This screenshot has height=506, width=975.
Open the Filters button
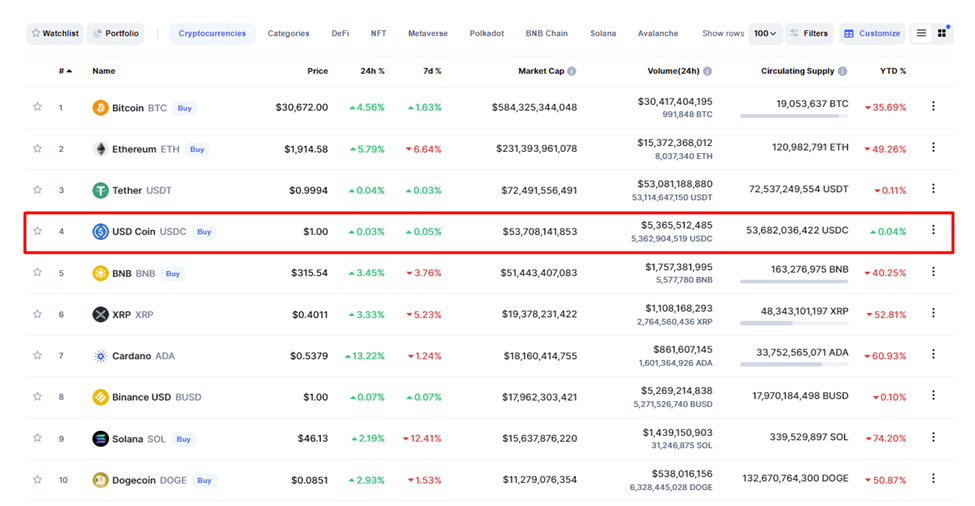click(808, 33)
